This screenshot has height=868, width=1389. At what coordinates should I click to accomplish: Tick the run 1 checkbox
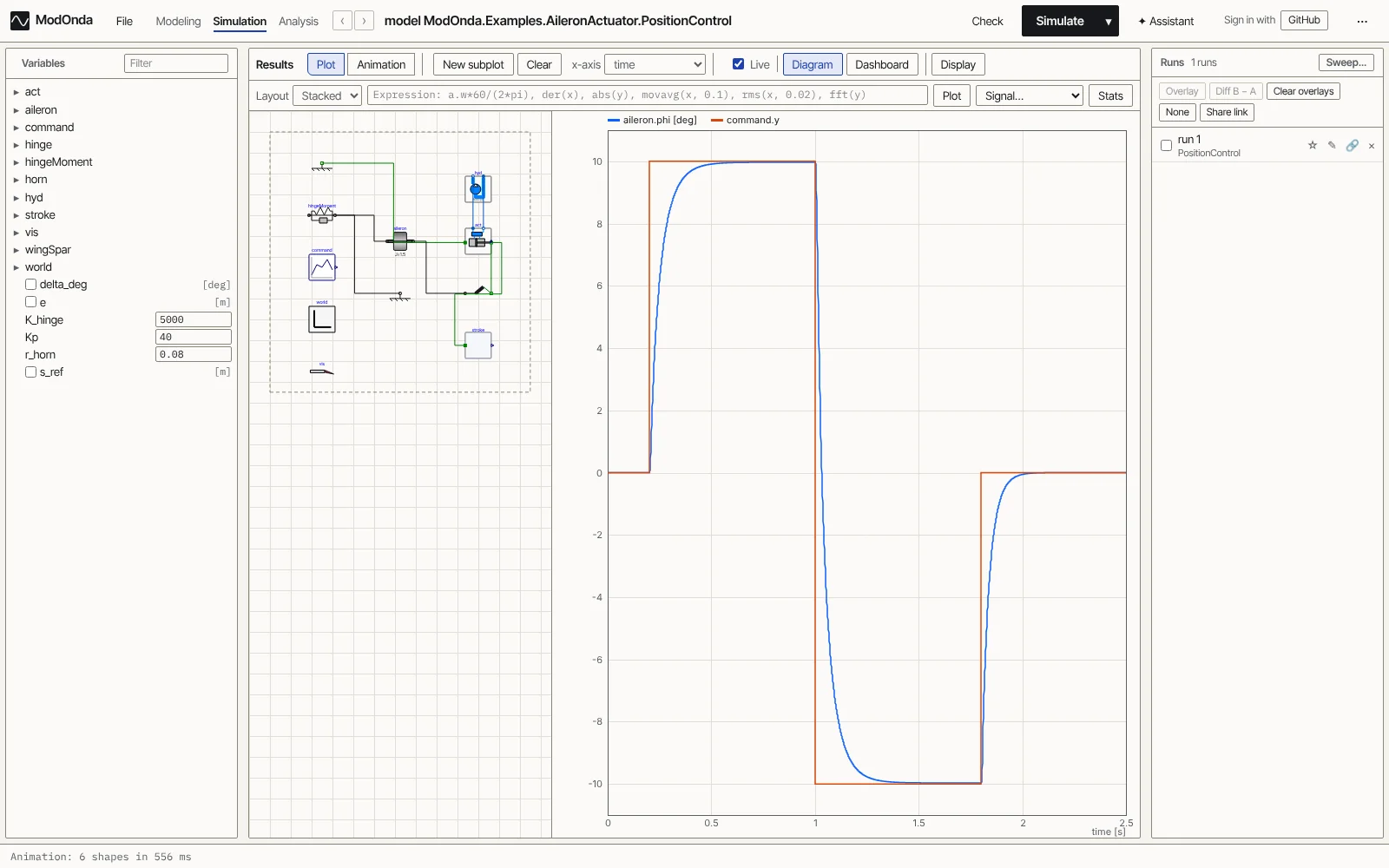pos(1166,145)
